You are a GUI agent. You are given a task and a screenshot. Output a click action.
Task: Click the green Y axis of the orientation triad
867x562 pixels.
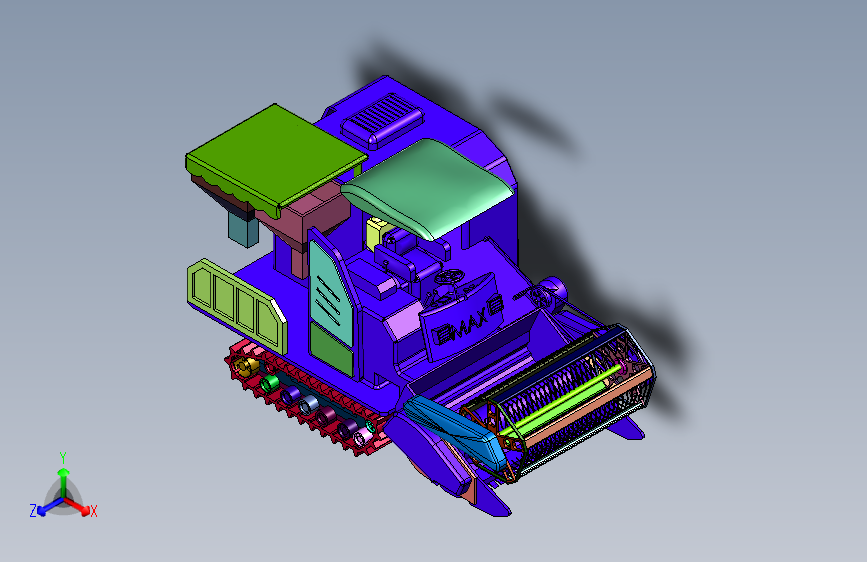coord(63,477)
